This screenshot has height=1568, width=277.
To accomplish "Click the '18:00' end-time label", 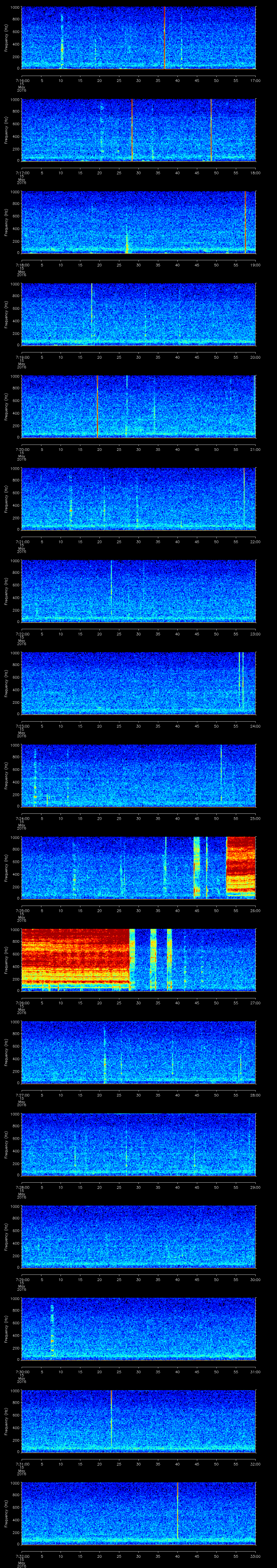I will tap(255, 173).
